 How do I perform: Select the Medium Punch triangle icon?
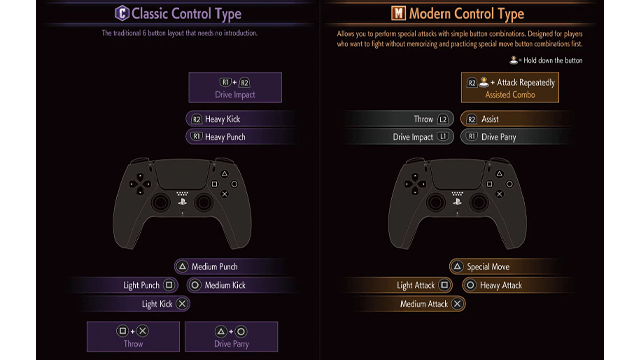182,267
